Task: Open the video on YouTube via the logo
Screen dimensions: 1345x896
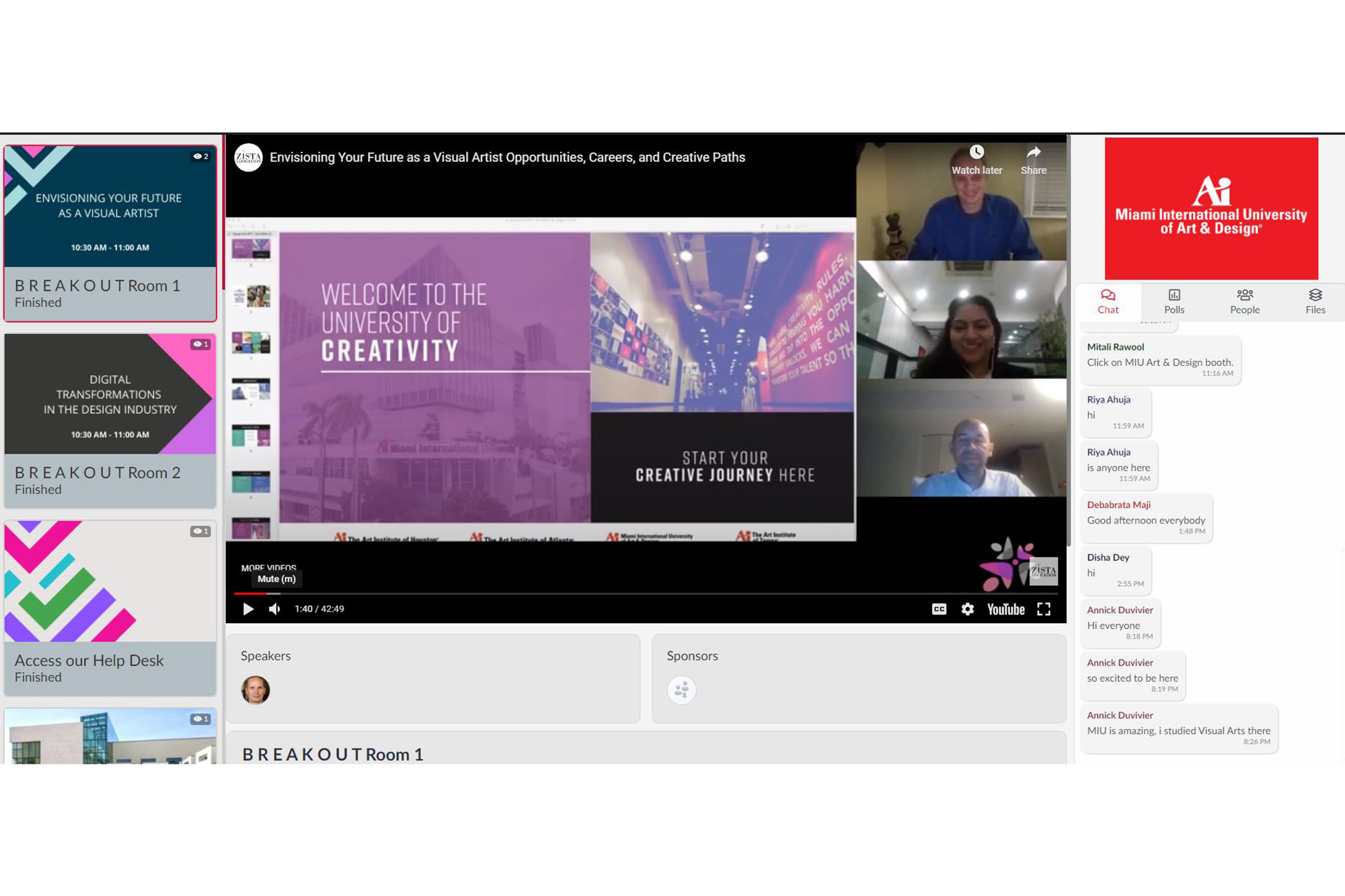Action: [x=1005, y=609]
